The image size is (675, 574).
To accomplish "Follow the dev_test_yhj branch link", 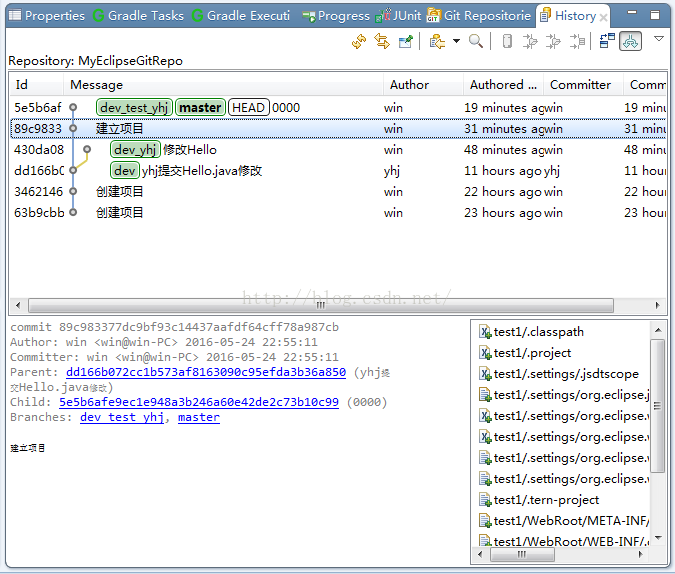I will [x=122, y=417].
